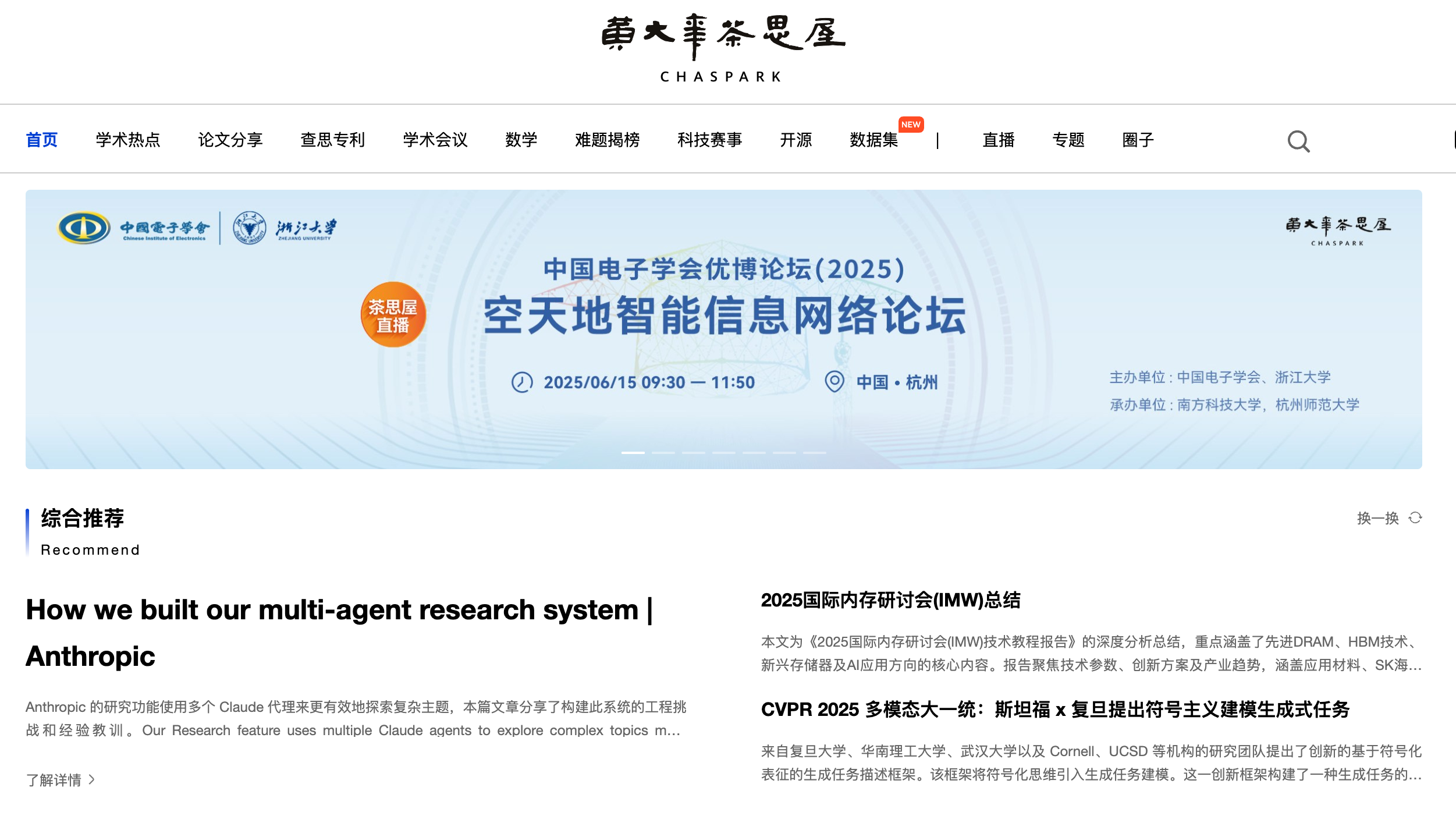Click the CVPR article summary starting 来自复旦大学
The width and height of the screenshot is (1456, 830).
[x=1092, y=763]
